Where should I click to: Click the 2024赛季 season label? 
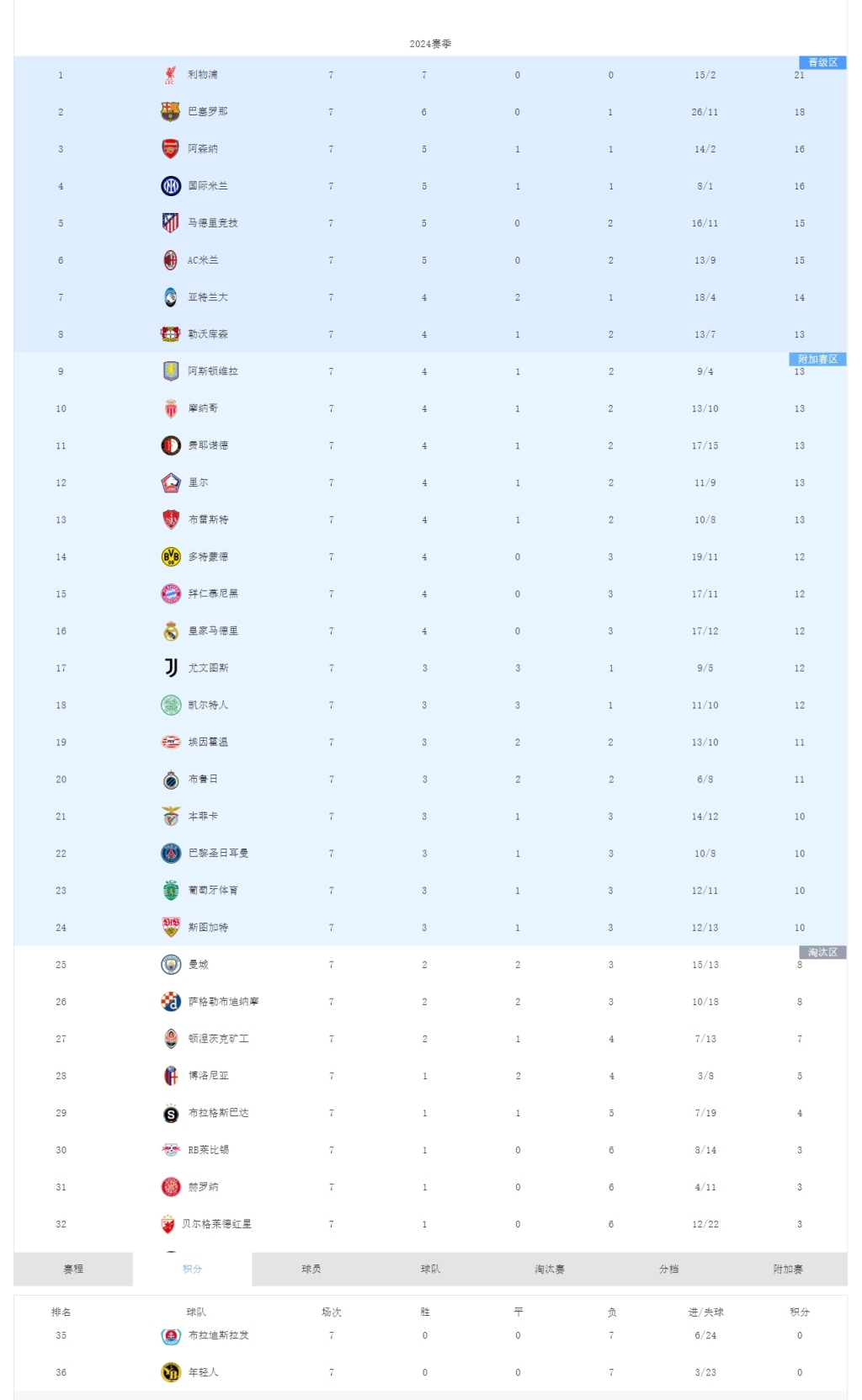click(430, 44)
